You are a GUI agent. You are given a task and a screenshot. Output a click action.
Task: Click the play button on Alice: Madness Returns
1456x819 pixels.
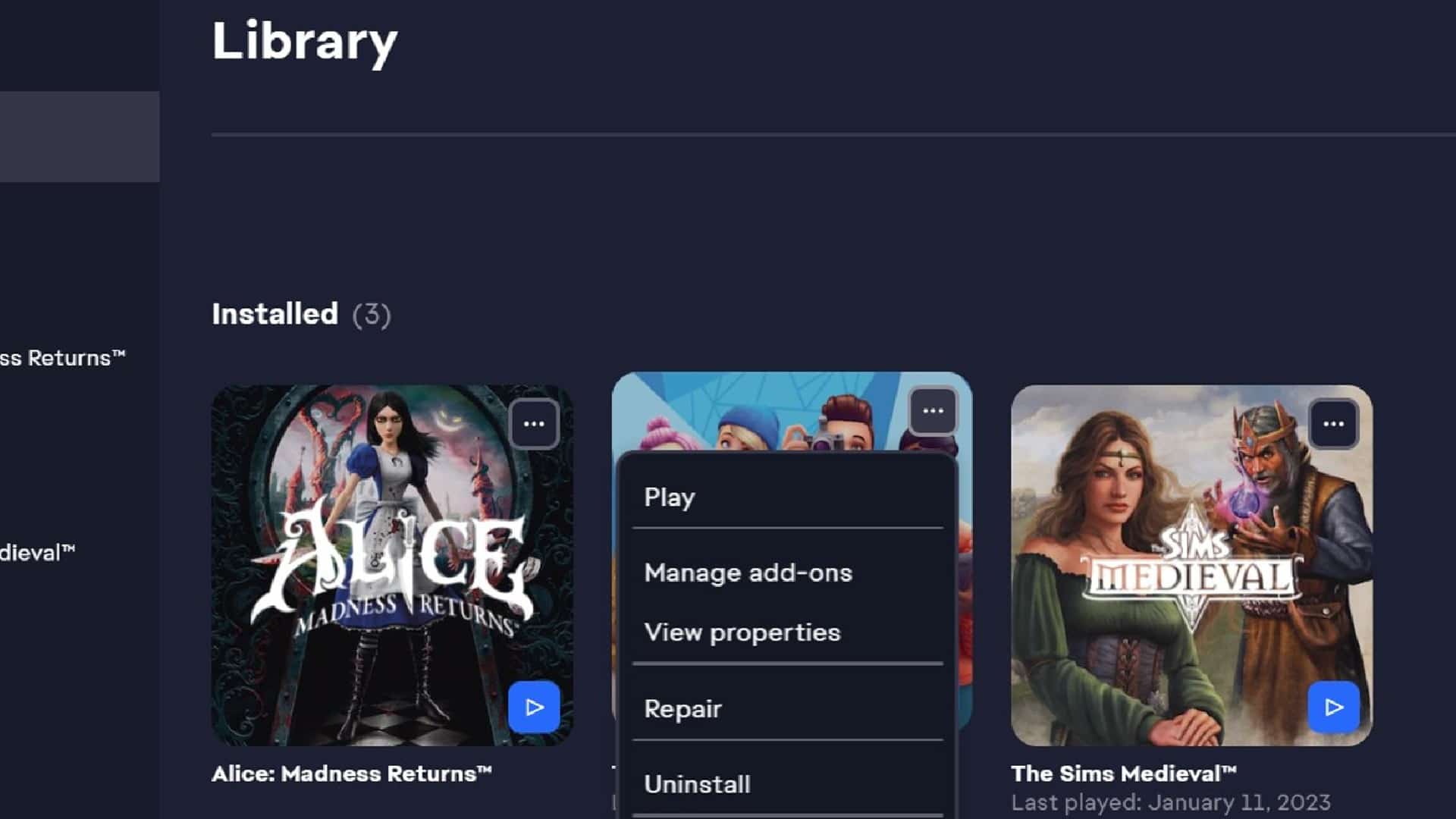click(534, 707)
